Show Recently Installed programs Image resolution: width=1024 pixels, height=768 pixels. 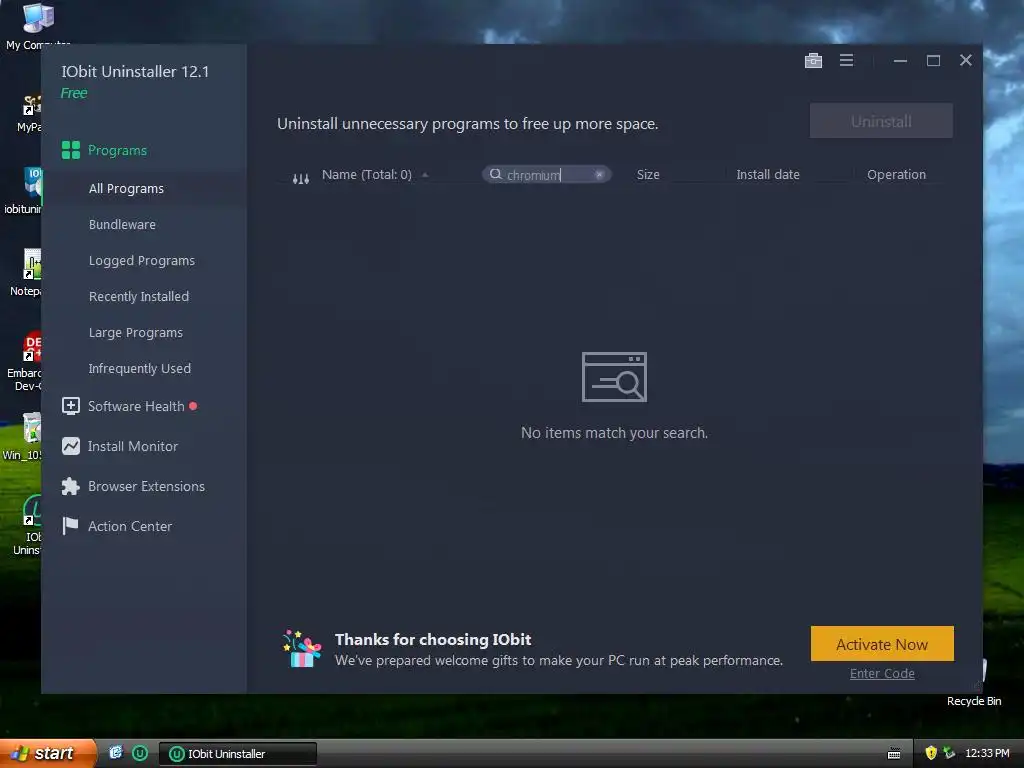[139, 296]
